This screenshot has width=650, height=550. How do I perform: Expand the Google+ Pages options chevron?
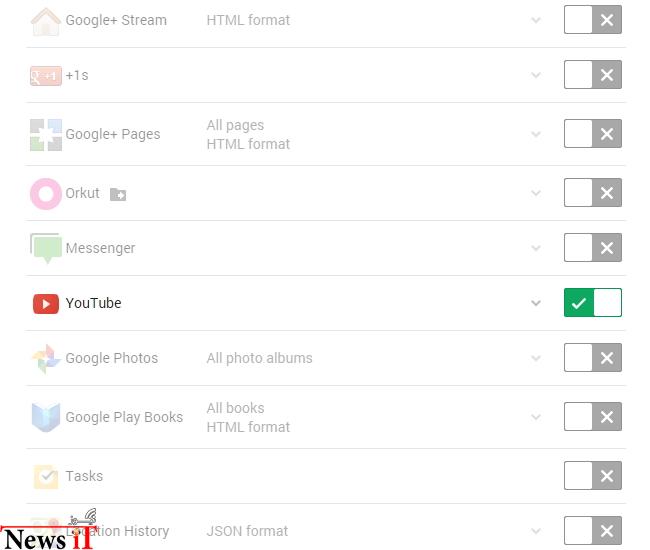(536, 134)
